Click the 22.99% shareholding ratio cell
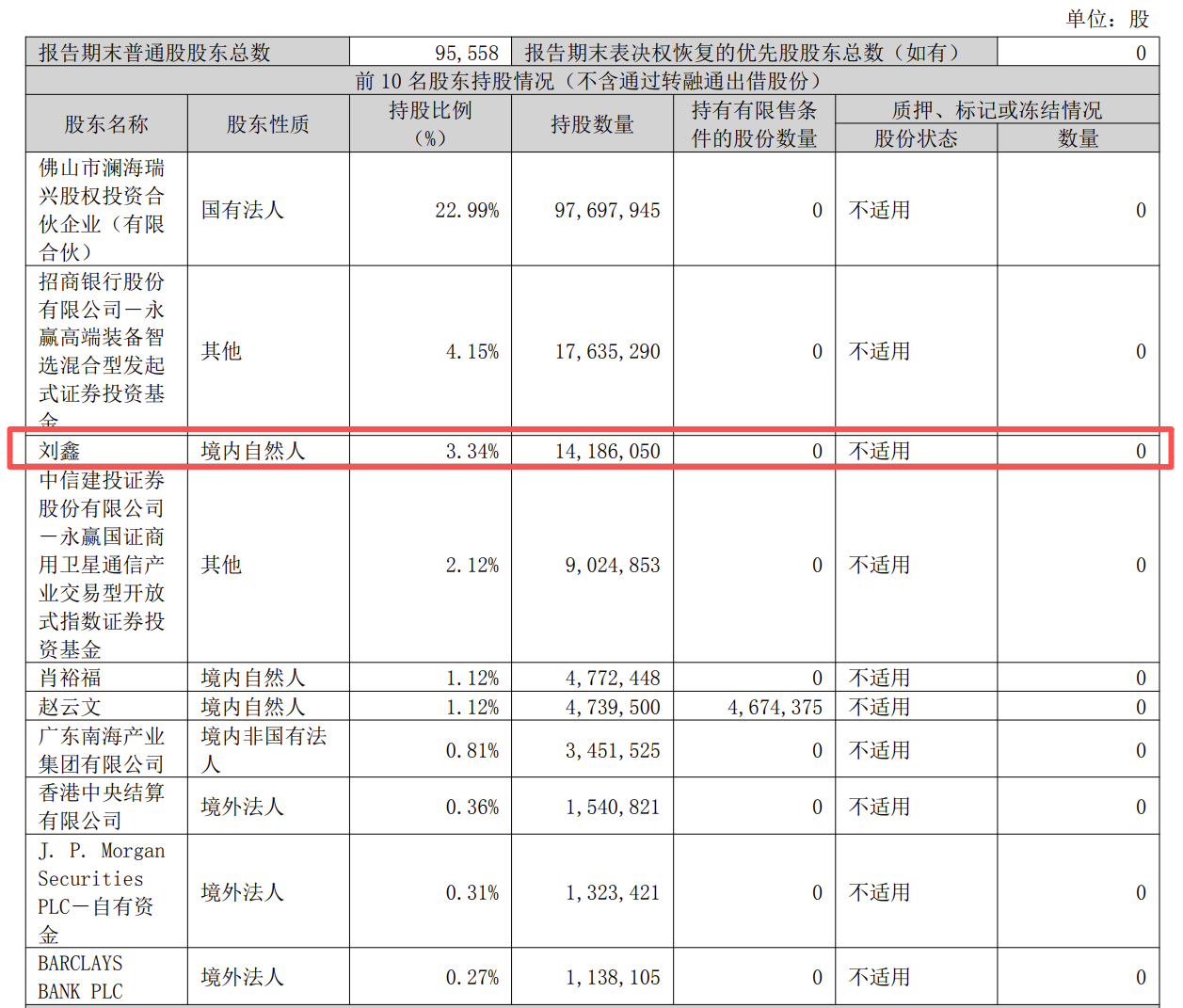The height and width of the screenshot is (1008, 1183). pyautogui.click(x=467, y=210)
